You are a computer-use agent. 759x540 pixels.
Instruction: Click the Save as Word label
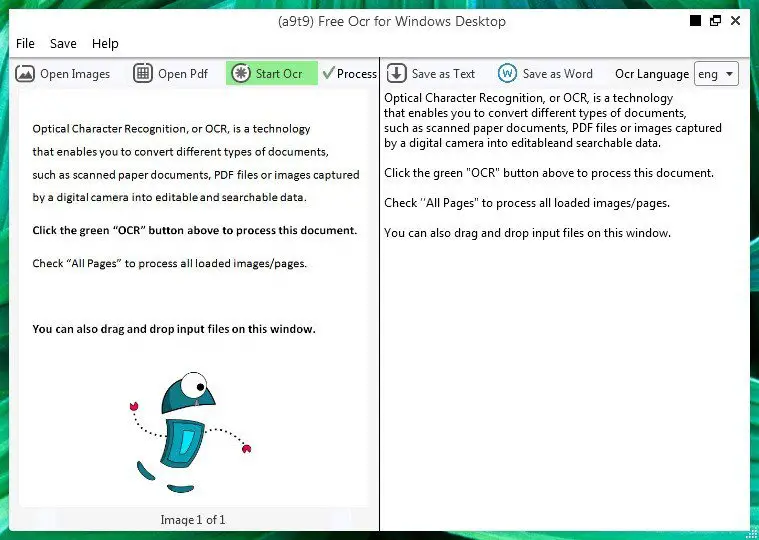(x=558, y=74)
